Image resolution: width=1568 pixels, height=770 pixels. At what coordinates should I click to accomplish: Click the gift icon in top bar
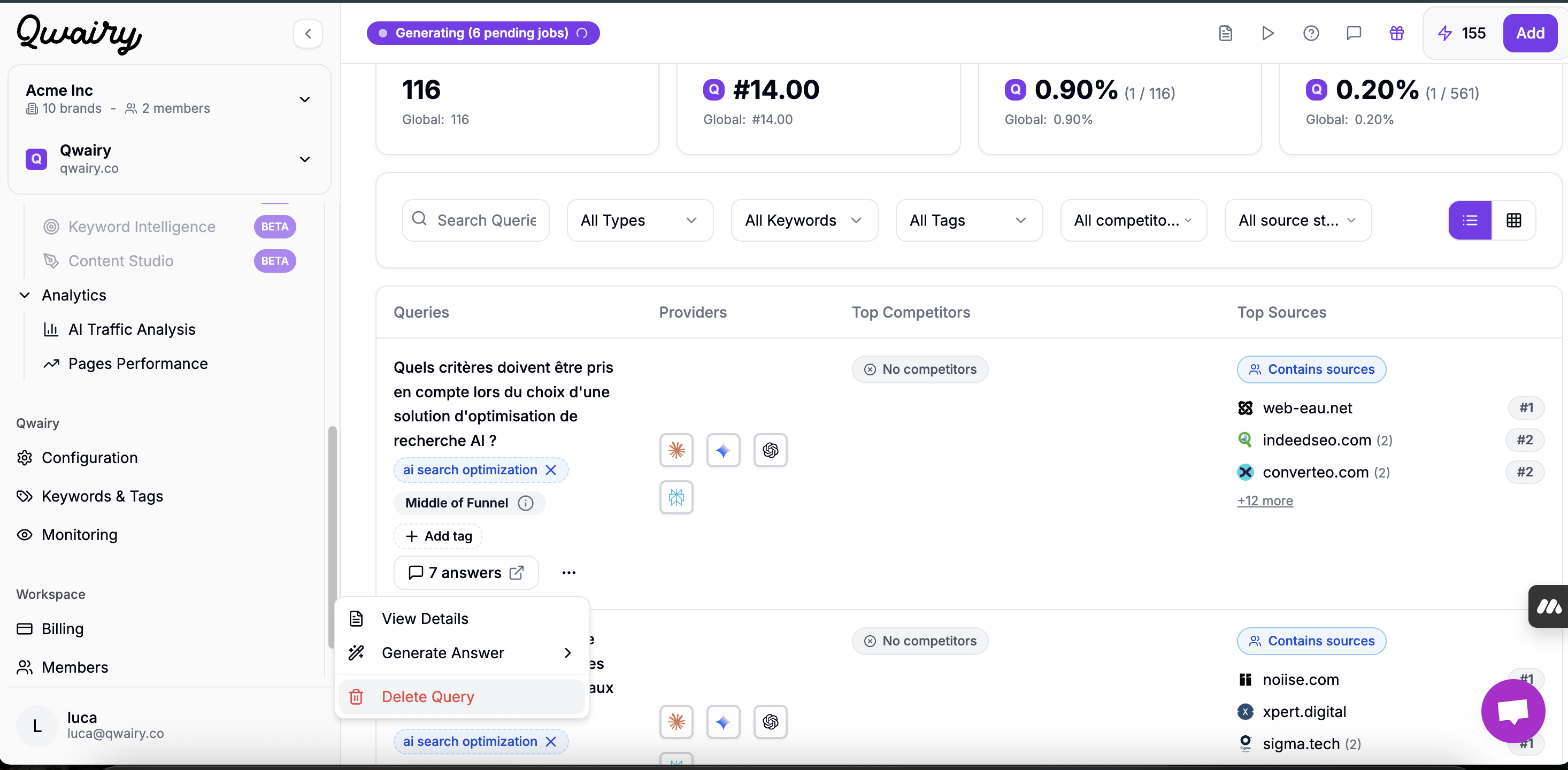1396,33
